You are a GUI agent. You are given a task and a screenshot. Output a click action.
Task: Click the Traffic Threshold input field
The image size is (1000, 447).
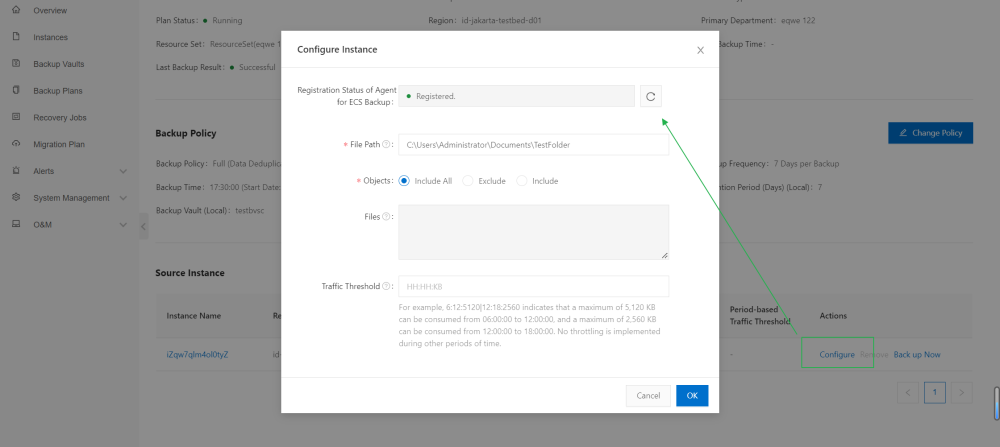[533, 286]
